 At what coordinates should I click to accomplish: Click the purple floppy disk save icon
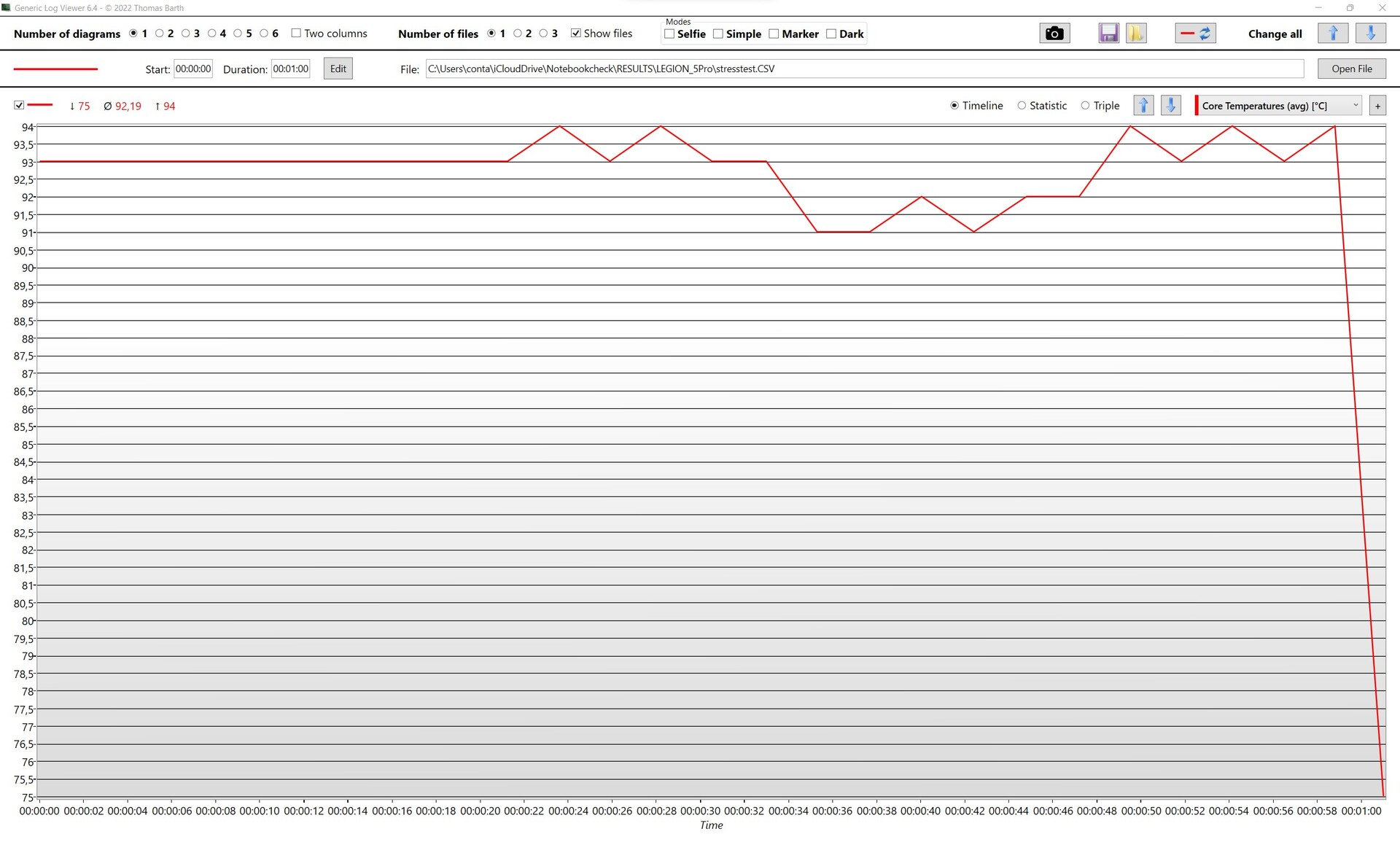click(1108, 34)
